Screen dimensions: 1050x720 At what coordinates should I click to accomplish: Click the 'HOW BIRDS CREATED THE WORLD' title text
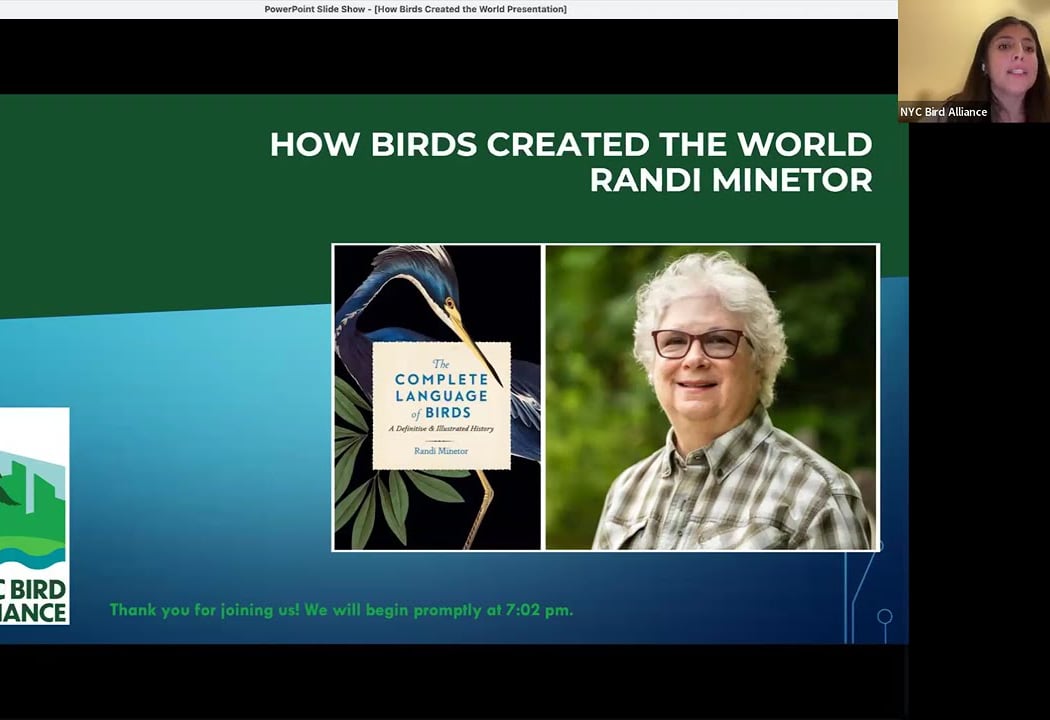571,144
